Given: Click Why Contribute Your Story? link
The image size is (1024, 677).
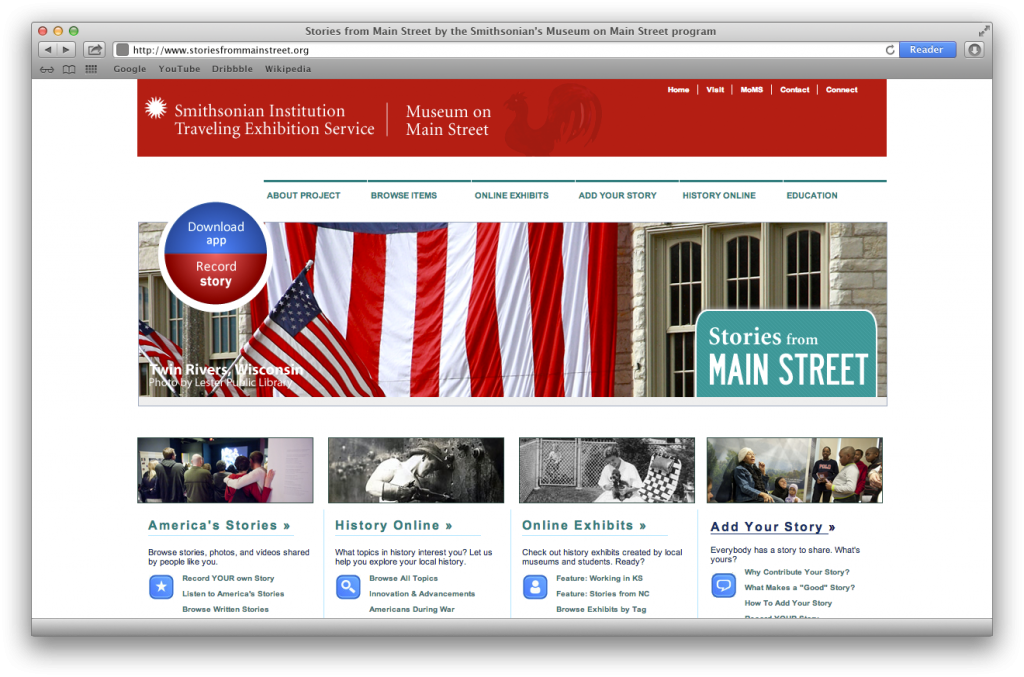Looking at the screenshot, I should (797, 573).
